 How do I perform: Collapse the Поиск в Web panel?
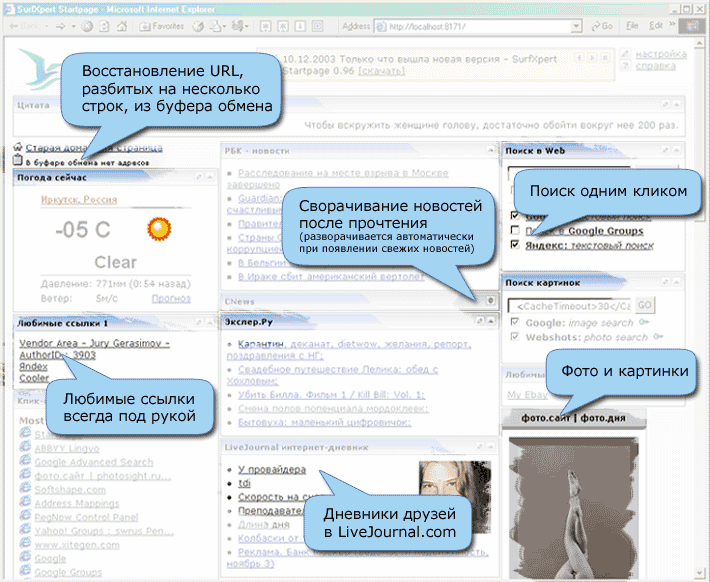tap(676, 150)
